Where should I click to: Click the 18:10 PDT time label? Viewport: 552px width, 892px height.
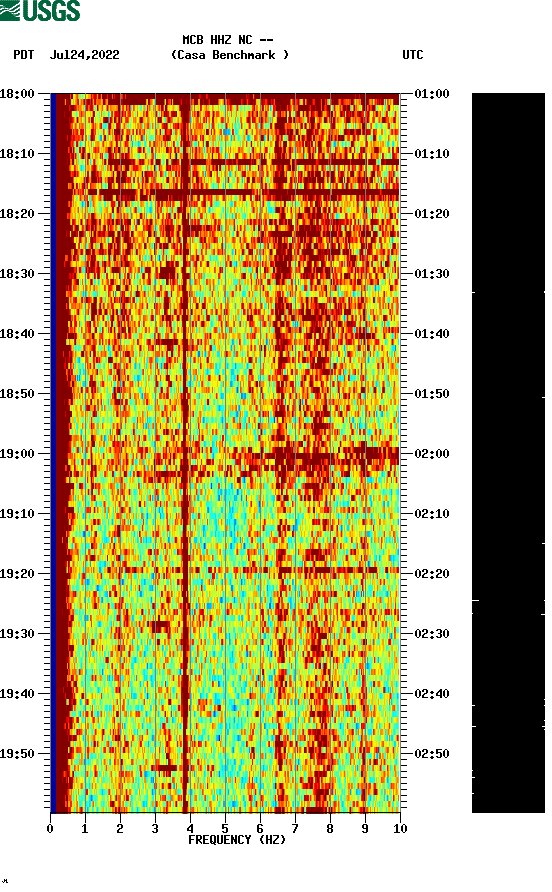pyautogui.click(x=17, y=154)
